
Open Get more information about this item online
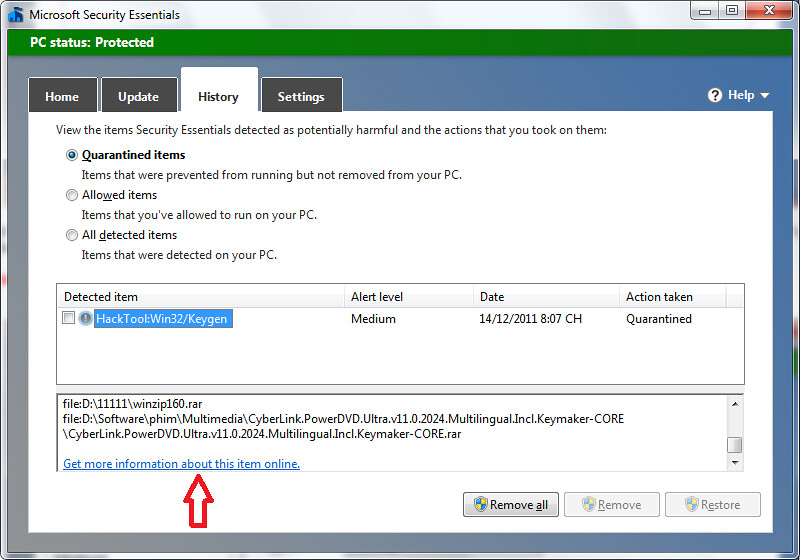click(181, 464)
